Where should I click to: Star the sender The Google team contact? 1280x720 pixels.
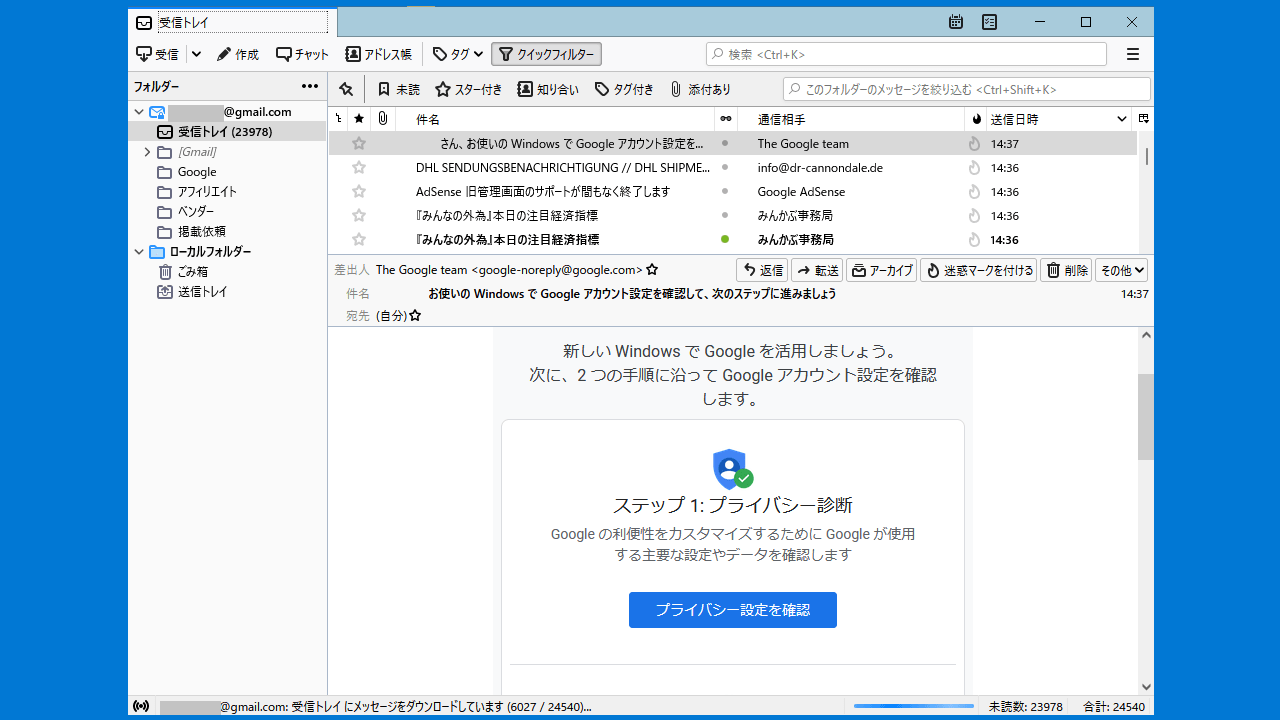pyautogui.click(x=652, y=270)
